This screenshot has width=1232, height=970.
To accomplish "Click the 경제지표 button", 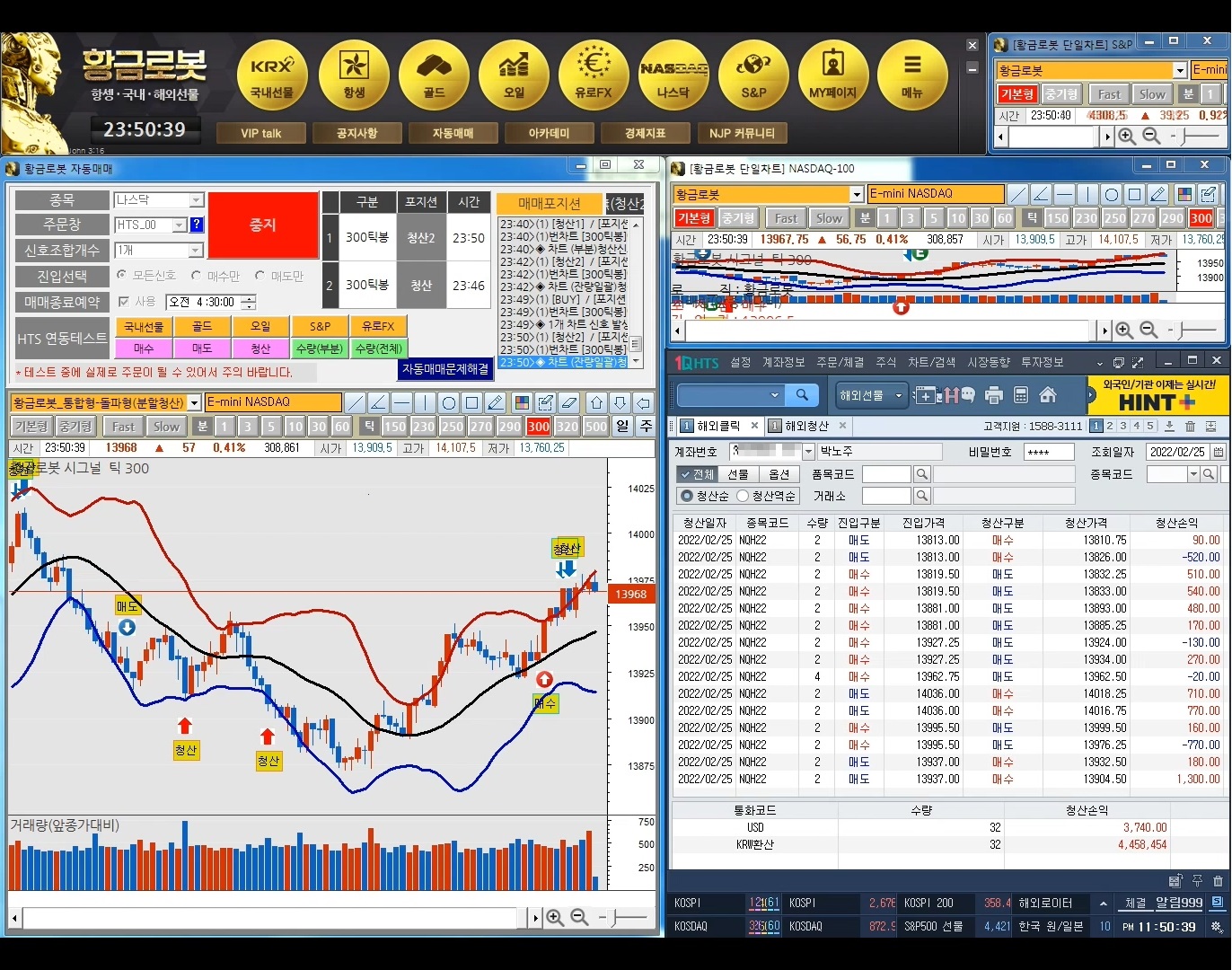I will [x=646, y=133].
